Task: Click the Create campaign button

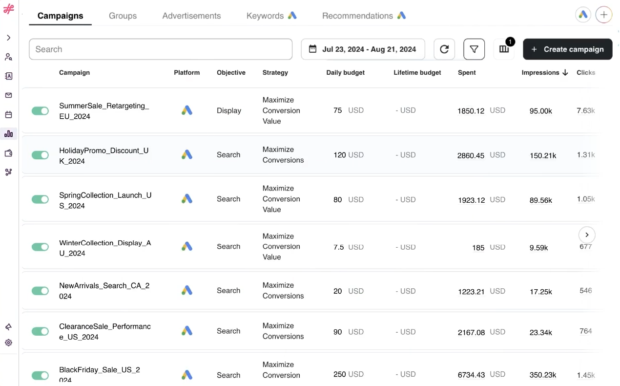Action: tap(567, 49)
